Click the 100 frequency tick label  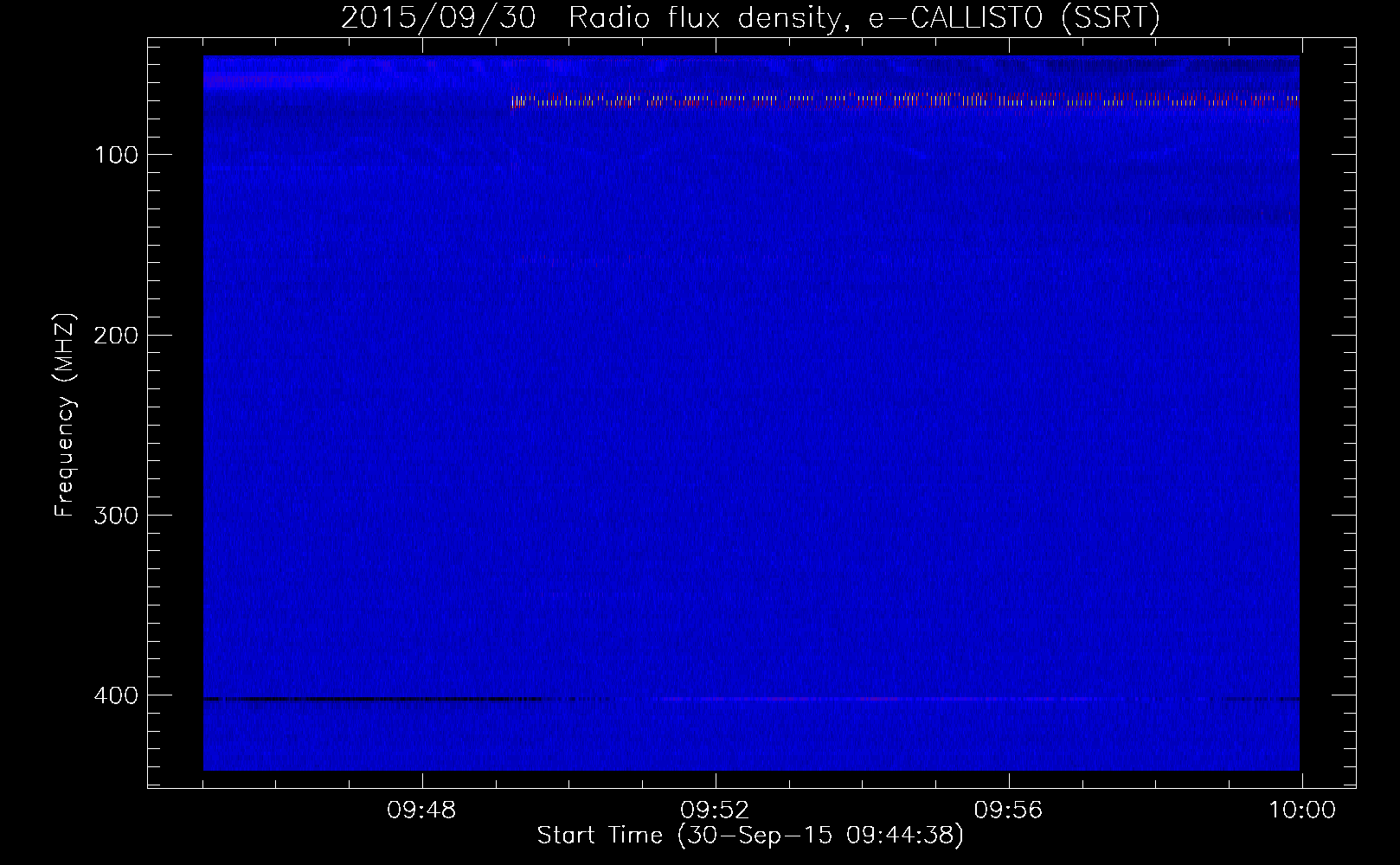(x=116, y=155)
